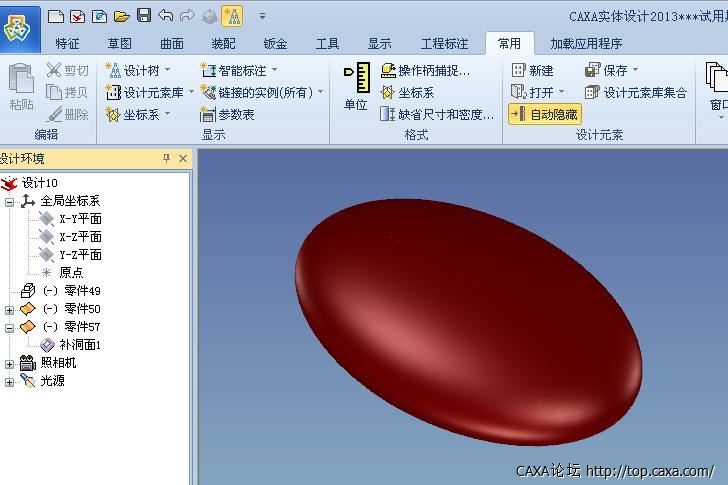
Task: Open the 链接的实例(所有) dropdown arrow
Action: [320, 92]
